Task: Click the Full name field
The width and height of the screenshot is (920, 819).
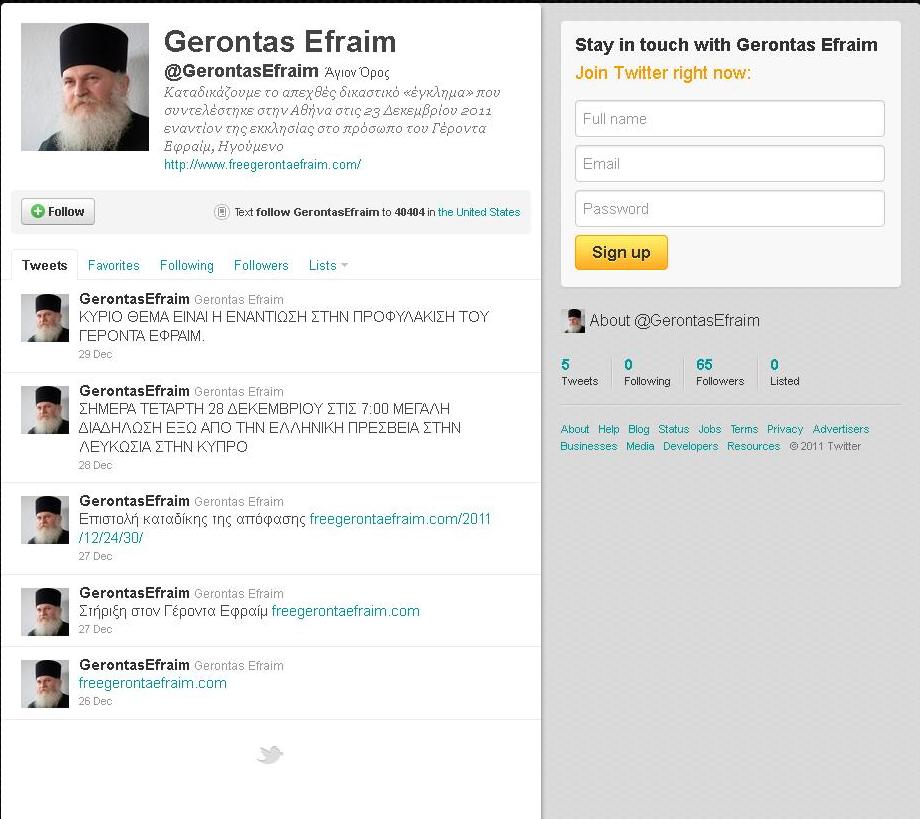Action: 730,118
